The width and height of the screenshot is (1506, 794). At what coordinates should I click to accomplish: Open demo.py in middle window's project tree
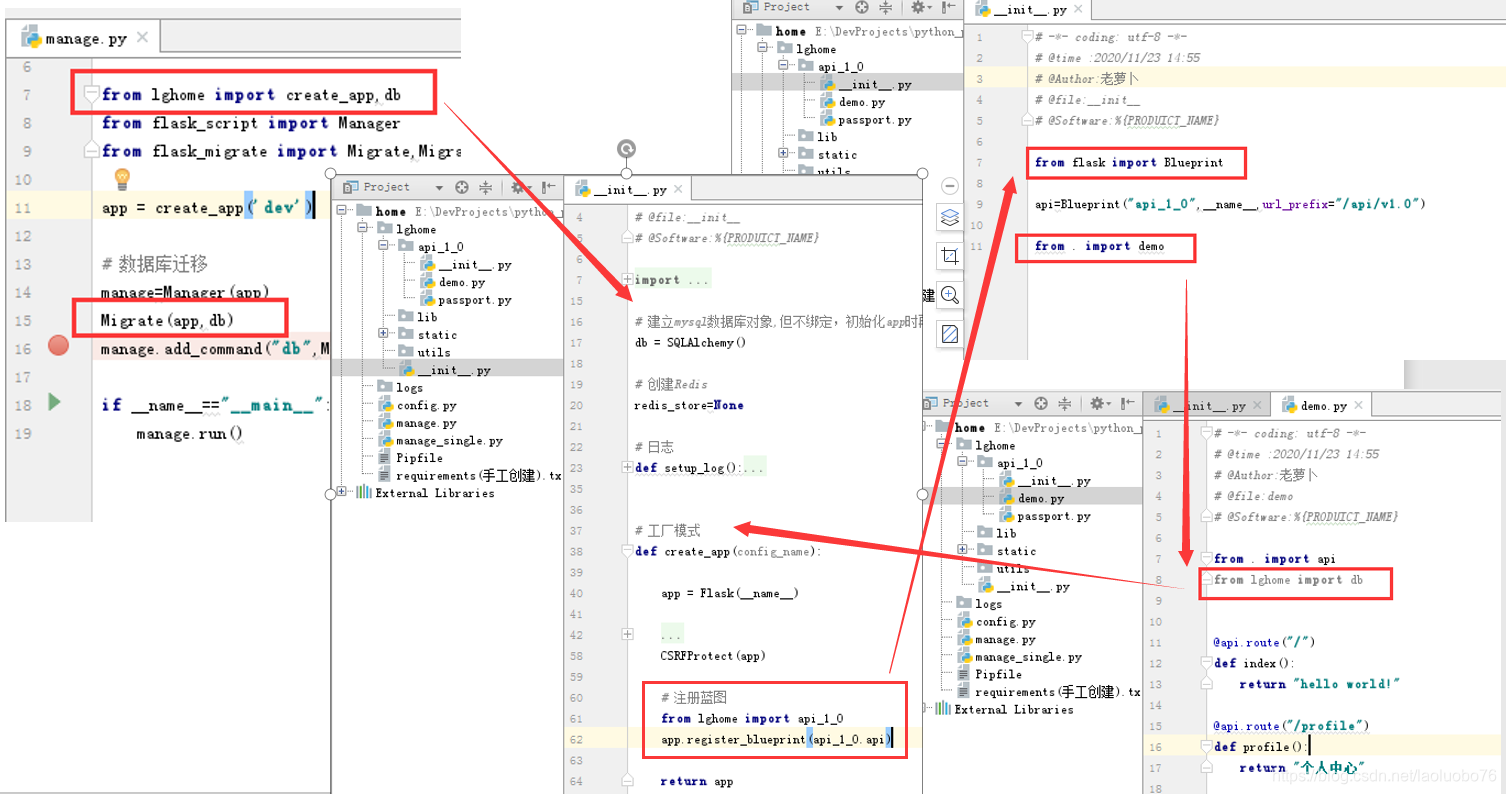(x=452, y=282)
